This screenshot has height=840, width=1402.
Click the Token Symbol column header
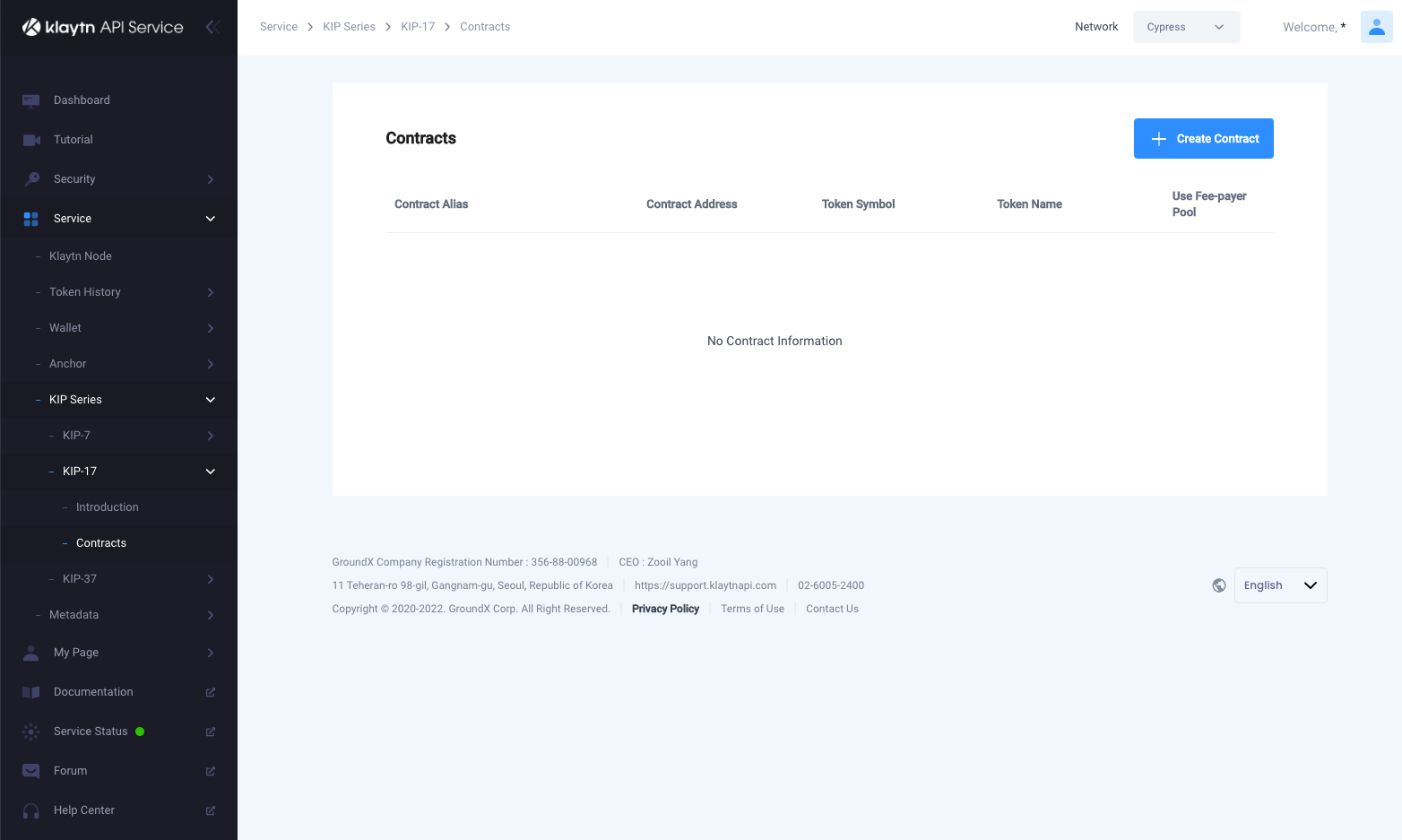(x=859, y=204)
